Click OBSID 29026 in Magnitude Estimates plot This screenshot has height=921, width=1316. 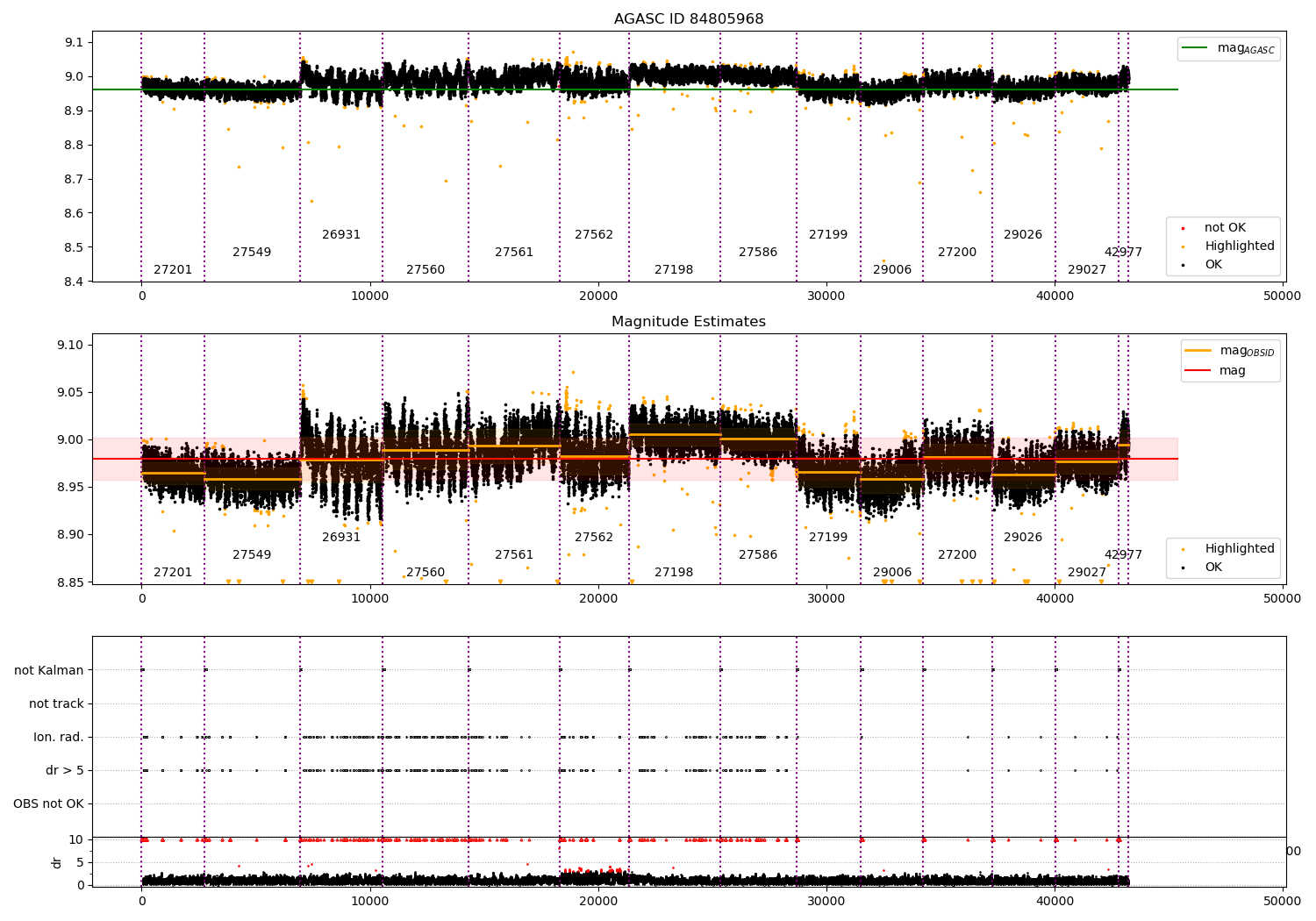click(x=1023, y=538)
